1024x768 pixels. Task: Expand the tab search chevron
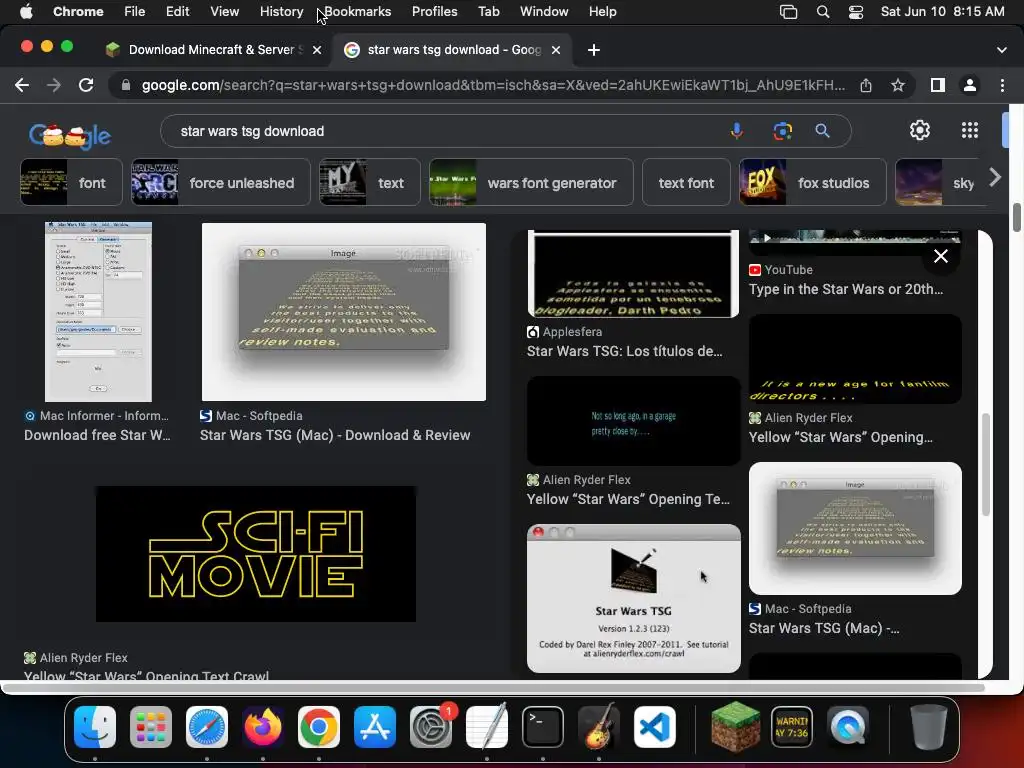(1002, 50)
